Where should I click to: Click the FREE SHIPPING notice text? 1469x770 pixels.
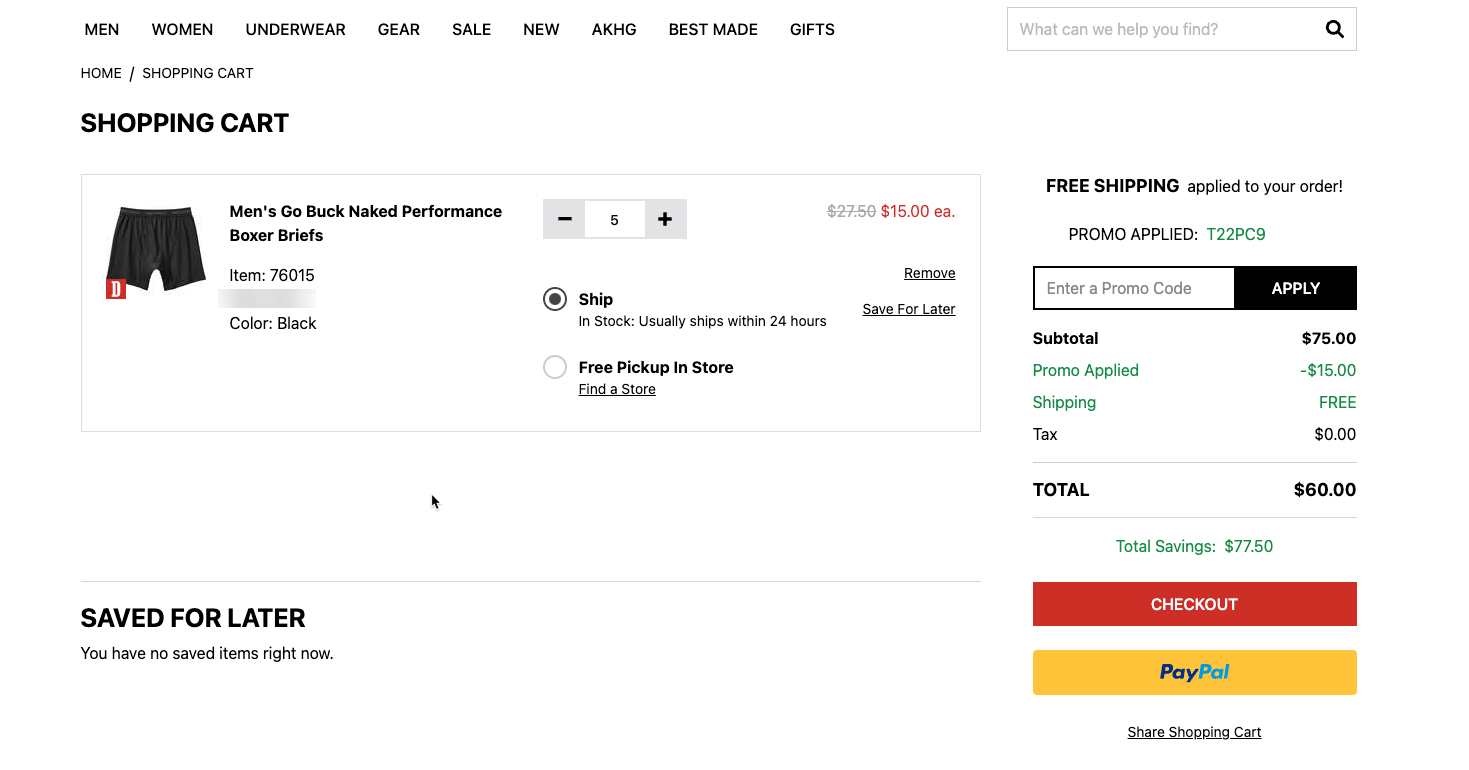pos(1194,186)
